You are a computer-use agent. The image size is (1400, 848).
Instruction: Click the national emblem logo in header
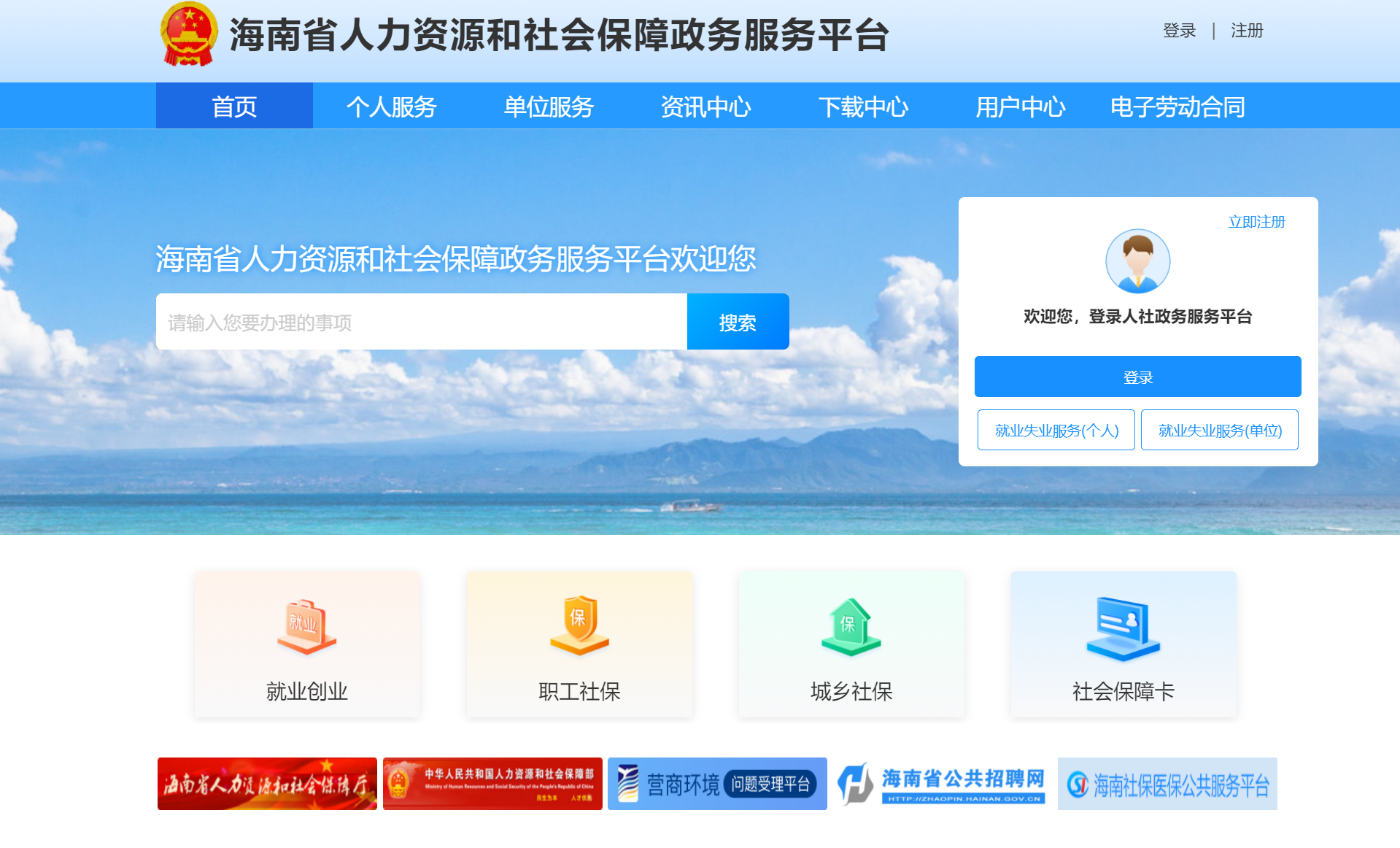point(189,34)
